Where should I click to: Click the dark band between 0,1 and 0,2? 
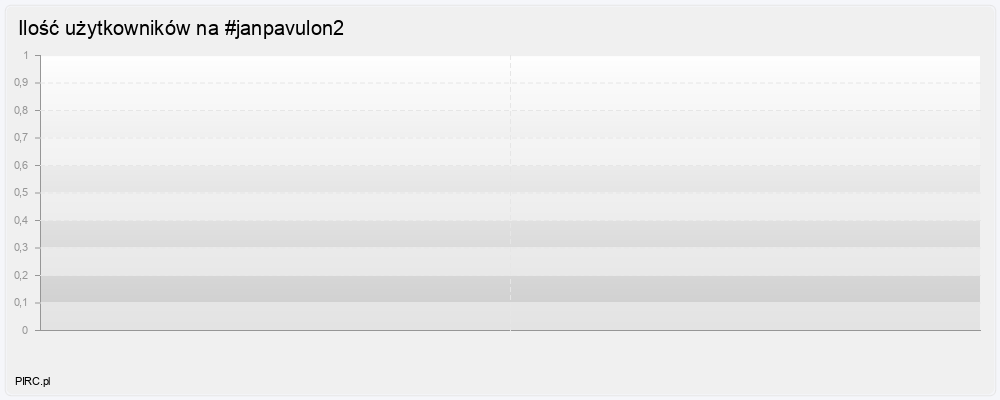point(510,289)
